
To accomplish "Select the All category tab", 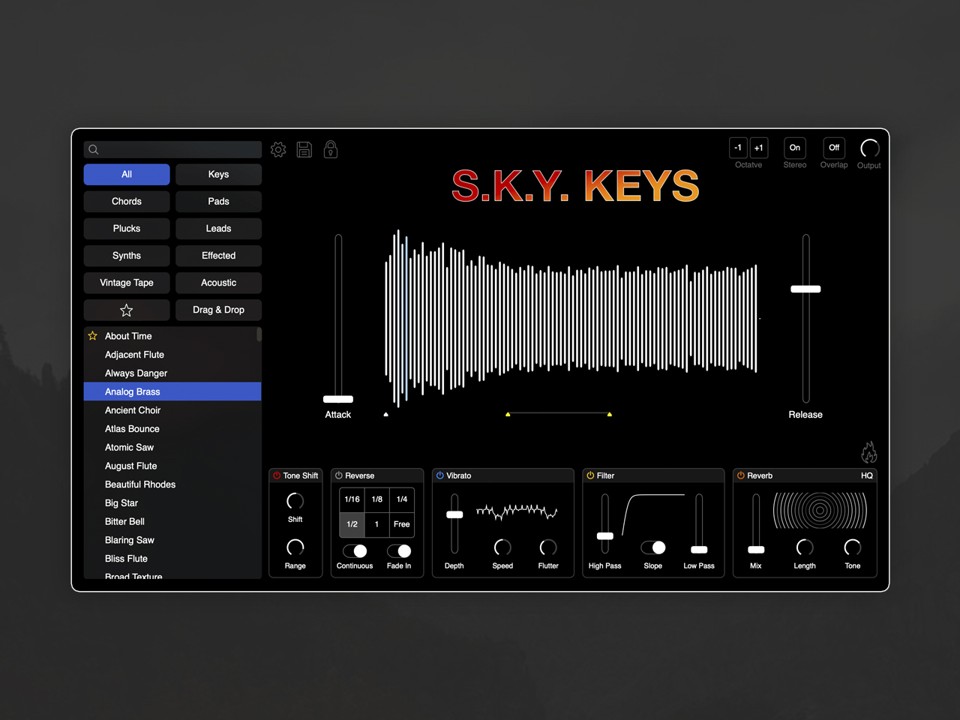I will click(127, 174).
